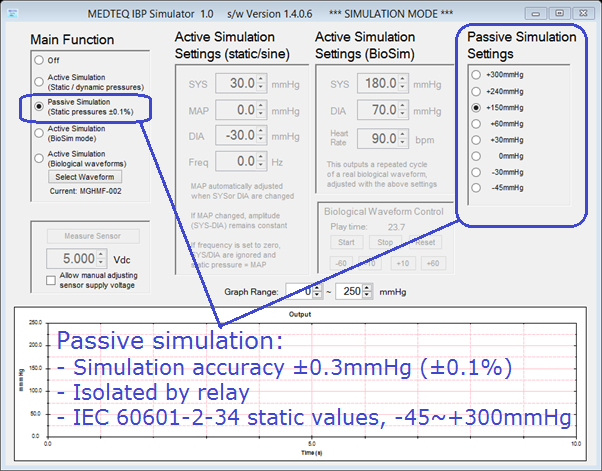This screenshot has width=602, height=471.
Task: Choose +300mmHg passive pressure
Action: coord(476,75)
